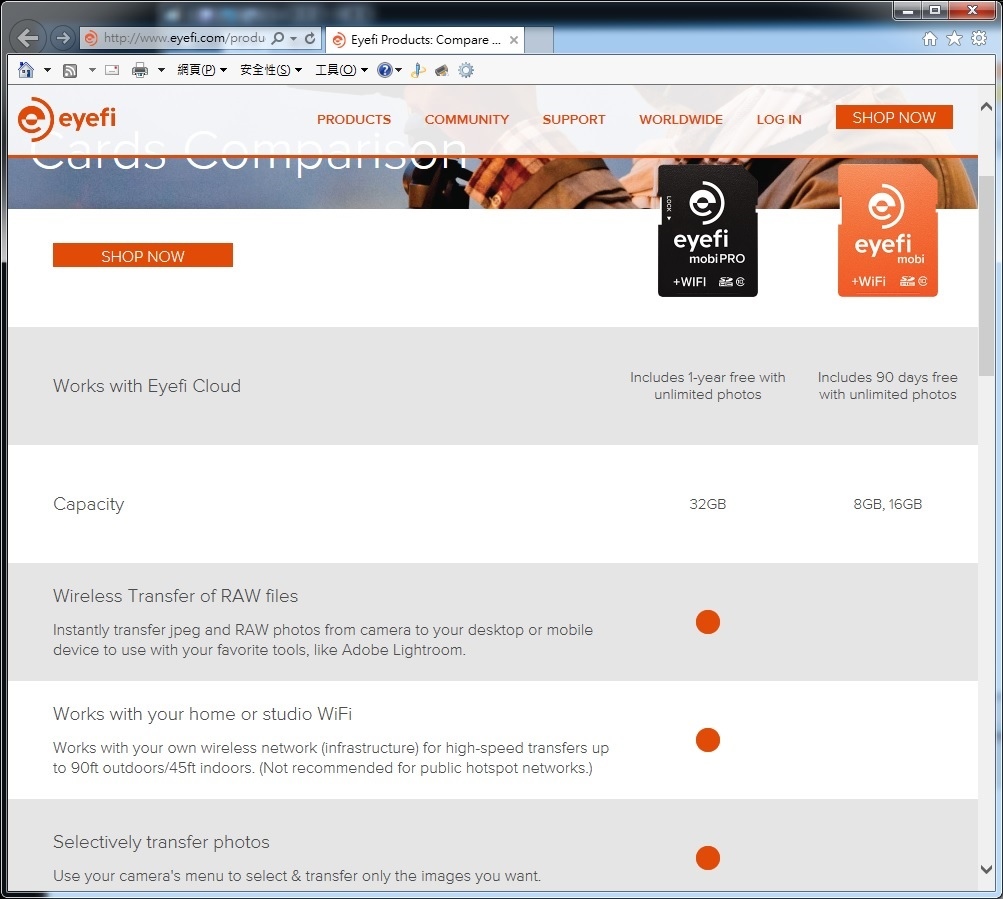Click the '32GB' capacity value
This screenshot has width=1003, height=899.
pyautogui.click(x=707, y=504)
